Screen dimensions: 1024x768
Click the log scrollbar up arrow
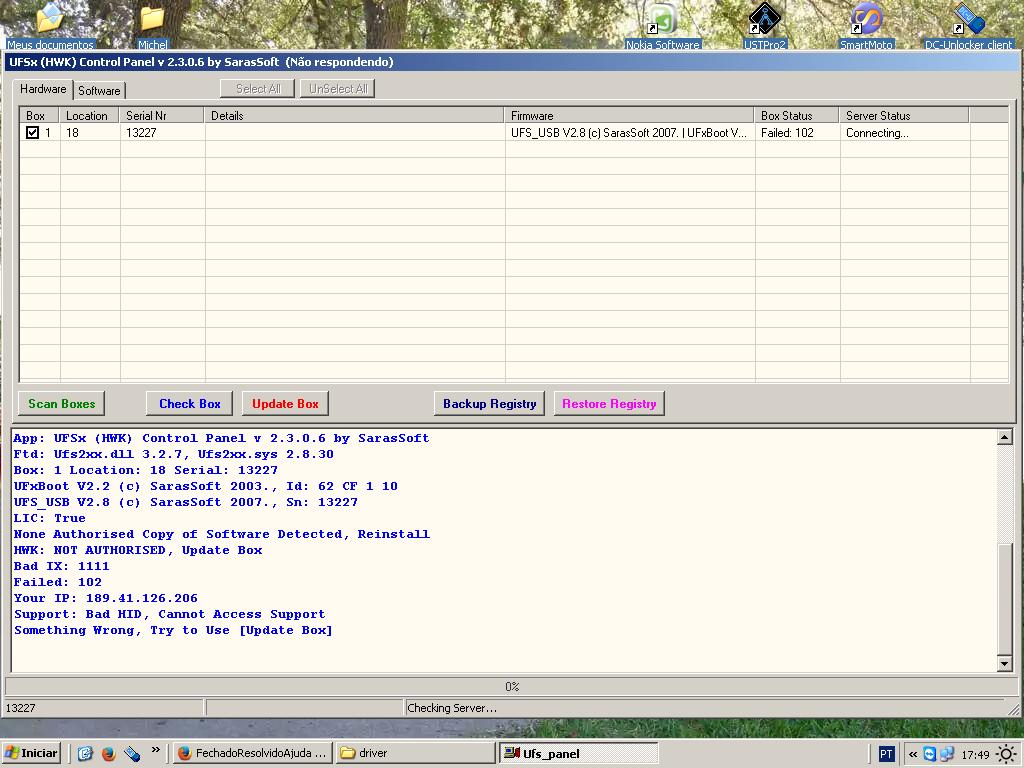pos(1005,437)
